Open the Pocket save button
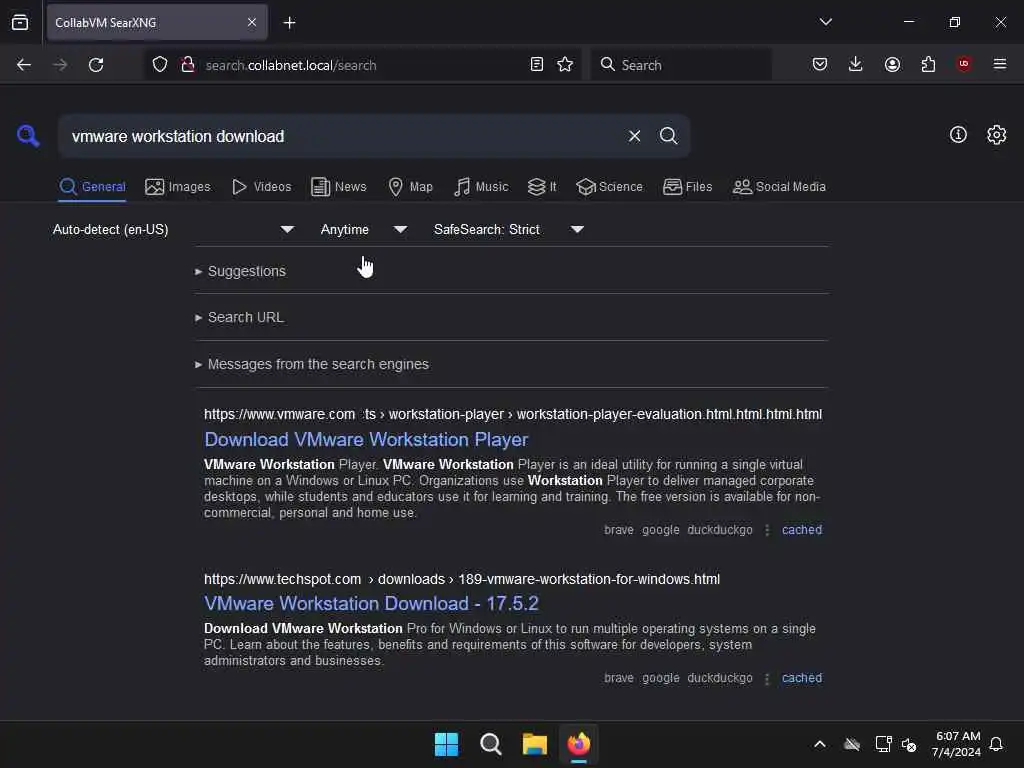 coord(820,64)
